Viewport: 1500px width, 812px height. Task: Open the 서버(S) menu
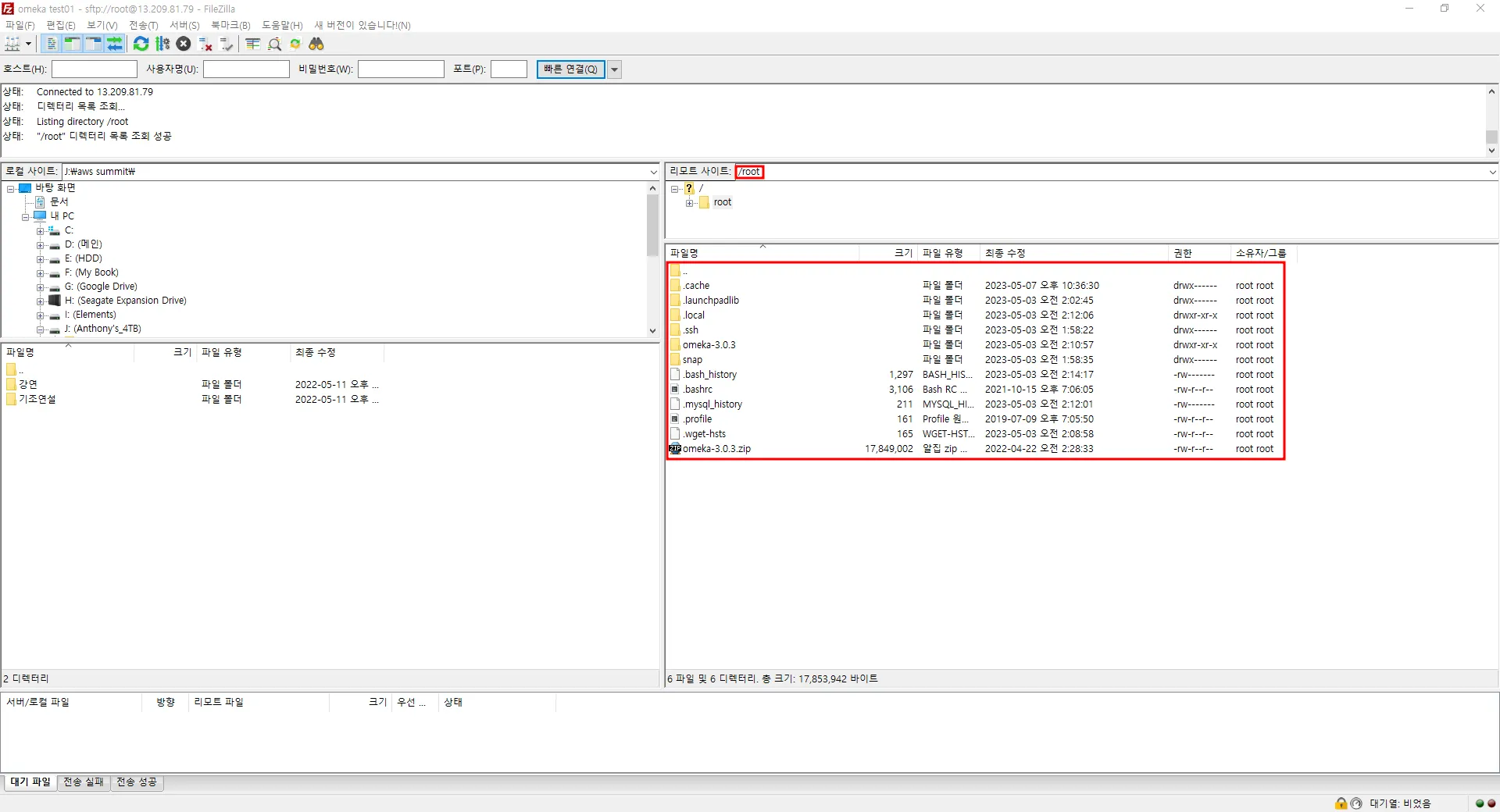tap(185, 25)
